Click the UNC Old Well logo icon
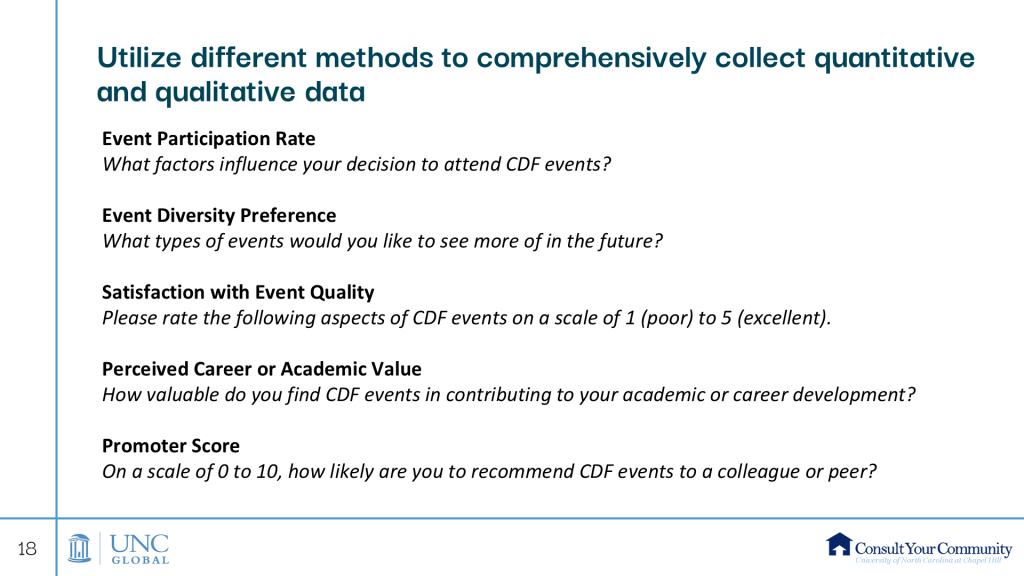Screen dimensions: 1024x576 click(81, 548)
